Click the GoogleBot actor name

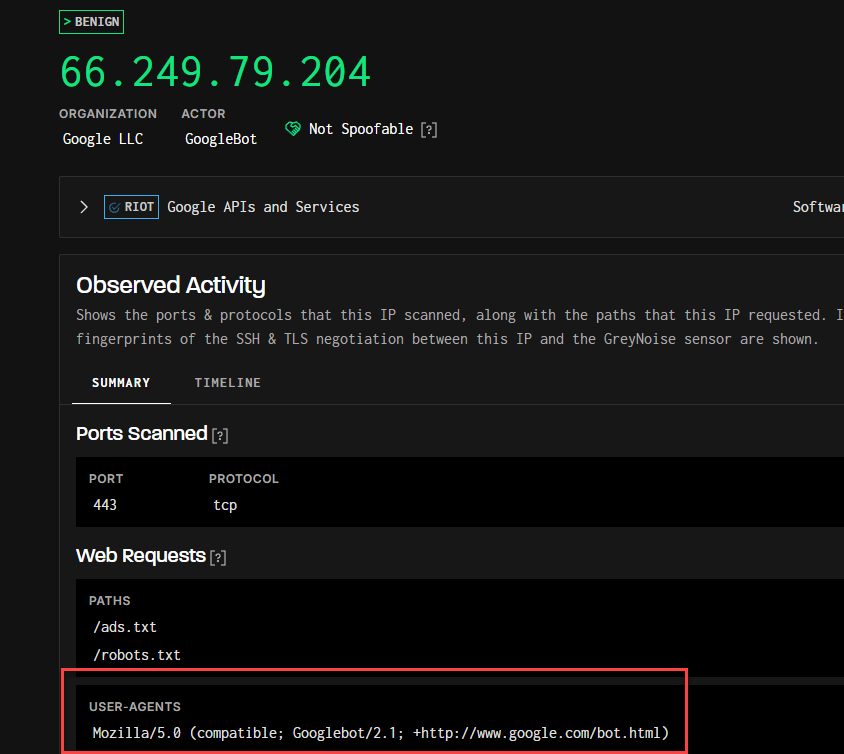221,139
